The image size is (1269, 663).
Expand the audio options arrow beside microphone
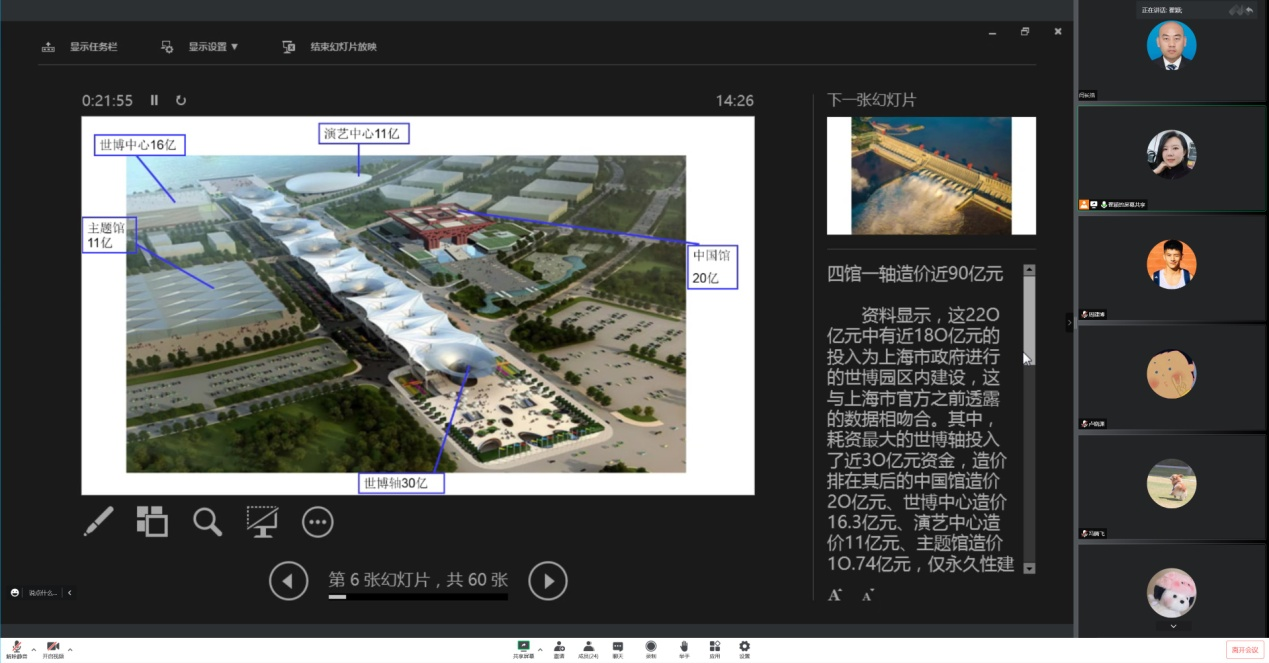(33, 648)
